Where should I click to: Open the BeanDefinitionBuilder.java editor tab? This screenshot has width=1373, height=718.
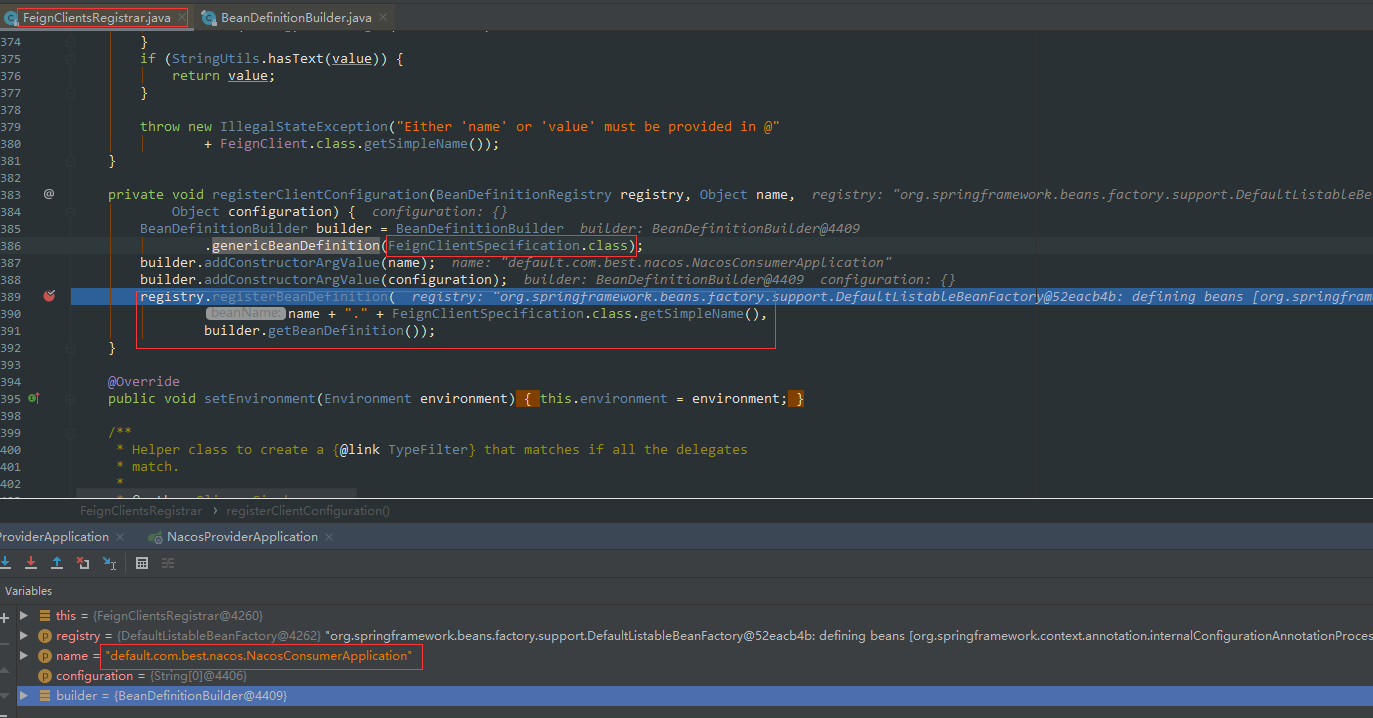[x=296, y=18]
